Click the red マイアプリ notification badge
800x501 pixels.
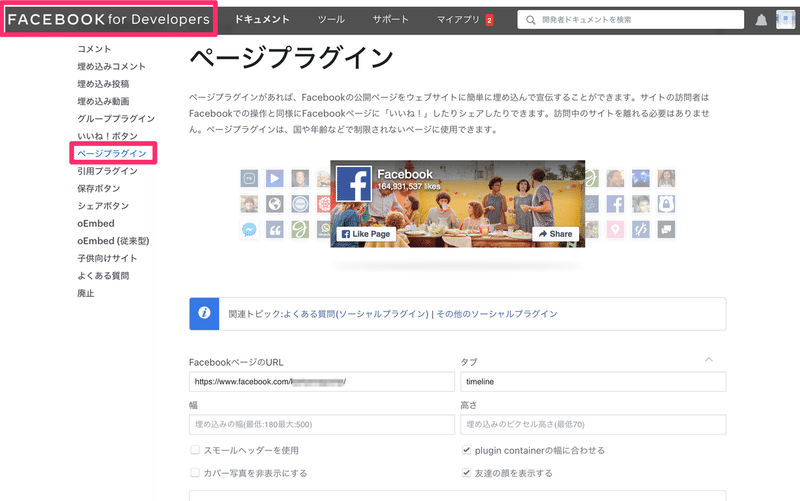(x=489, y=20)
